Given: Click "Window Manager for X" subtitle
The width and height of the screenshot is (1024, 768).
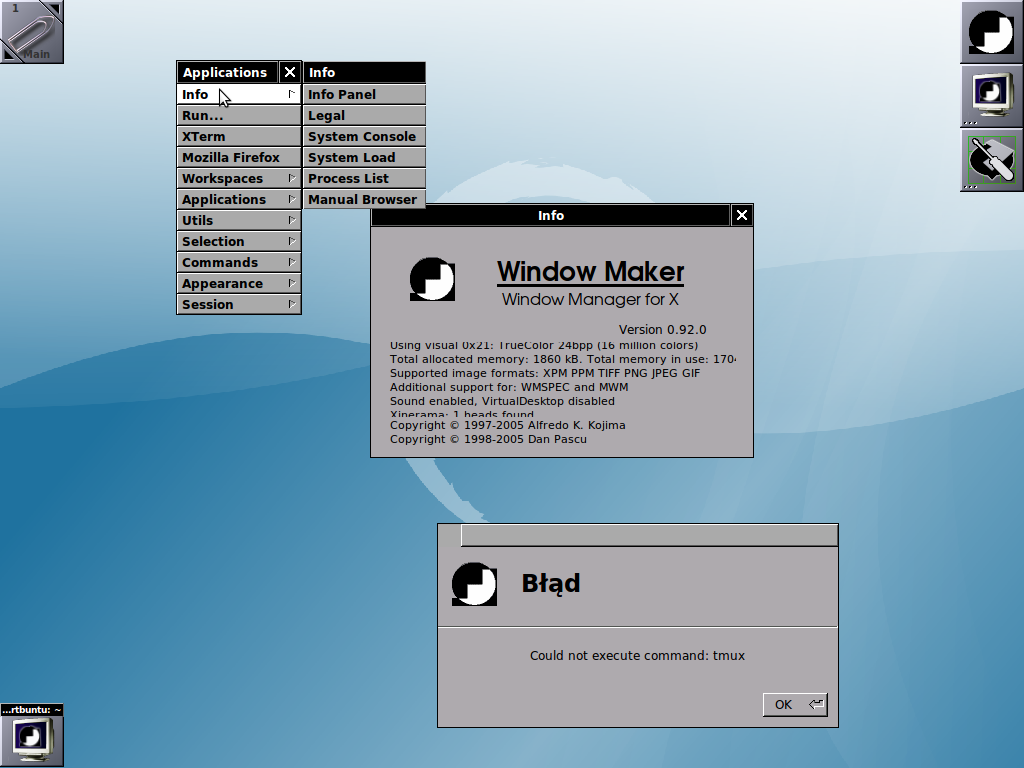Looking at the screenshot, I should point(590,300).
